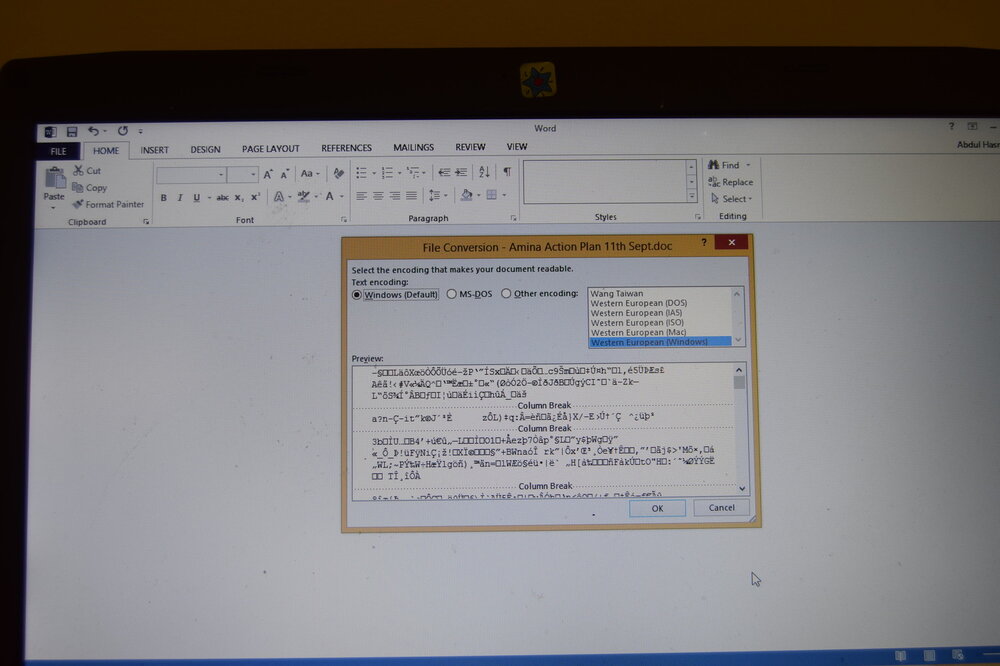Select the Windows (Default) encoding option
This screenshot has width=1000, height=666.
[395, 295]
